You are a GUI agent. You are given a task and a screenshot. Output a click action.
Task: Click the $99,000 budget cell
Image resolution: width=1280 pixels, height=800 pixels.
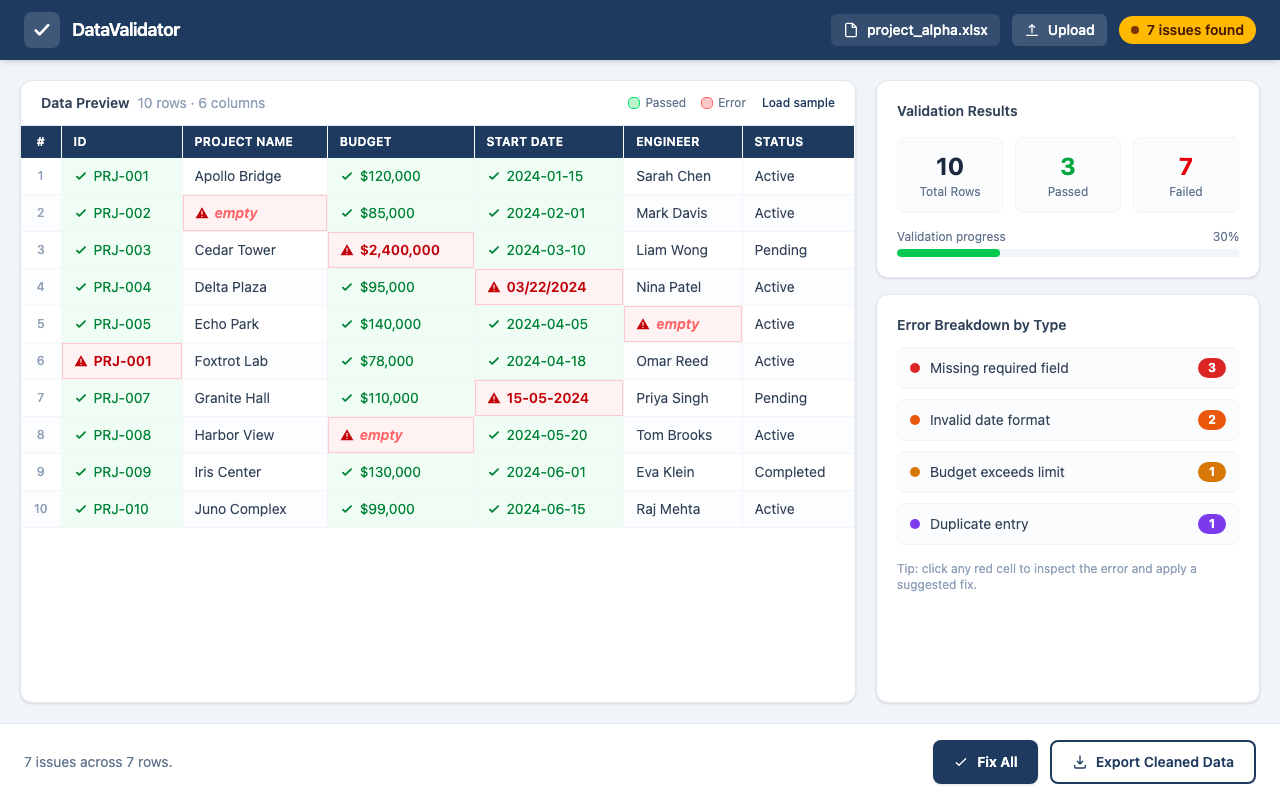(x=401, y=509)
